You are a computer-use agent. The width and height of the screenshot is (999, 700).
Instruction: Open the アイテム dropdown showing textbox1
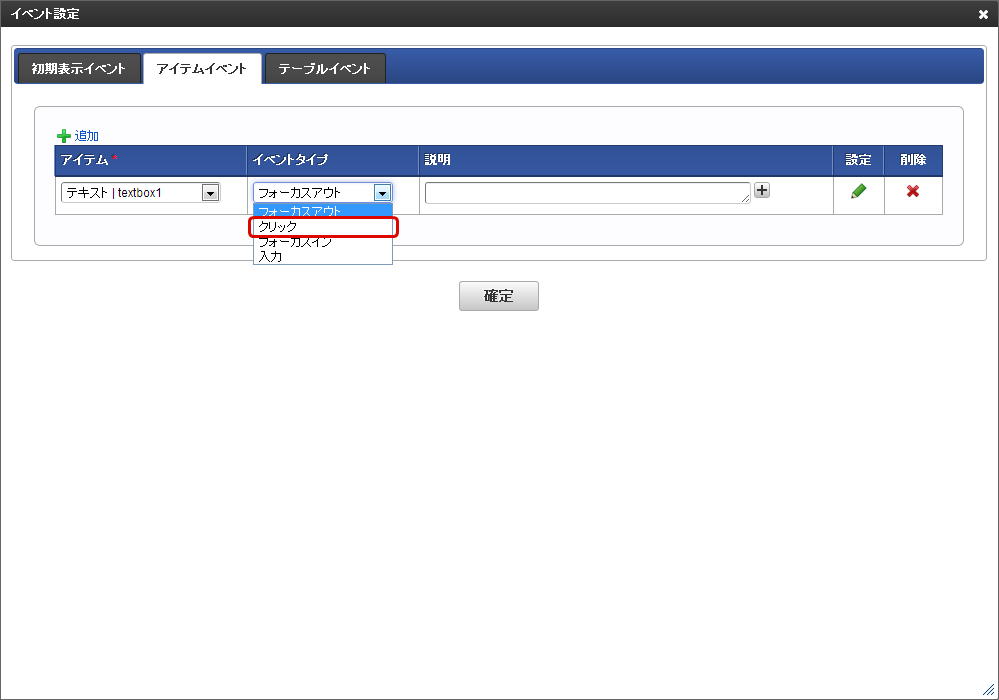click(x=140, y=192)
